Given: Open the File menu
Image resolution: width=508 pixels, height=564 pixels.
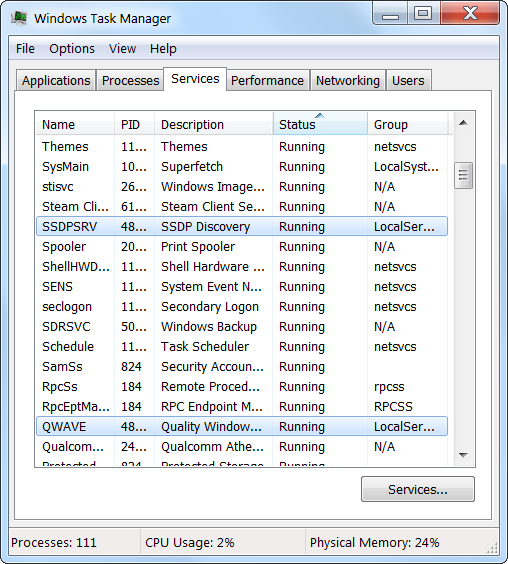Looking at the screenshot, I should (25, 49).
